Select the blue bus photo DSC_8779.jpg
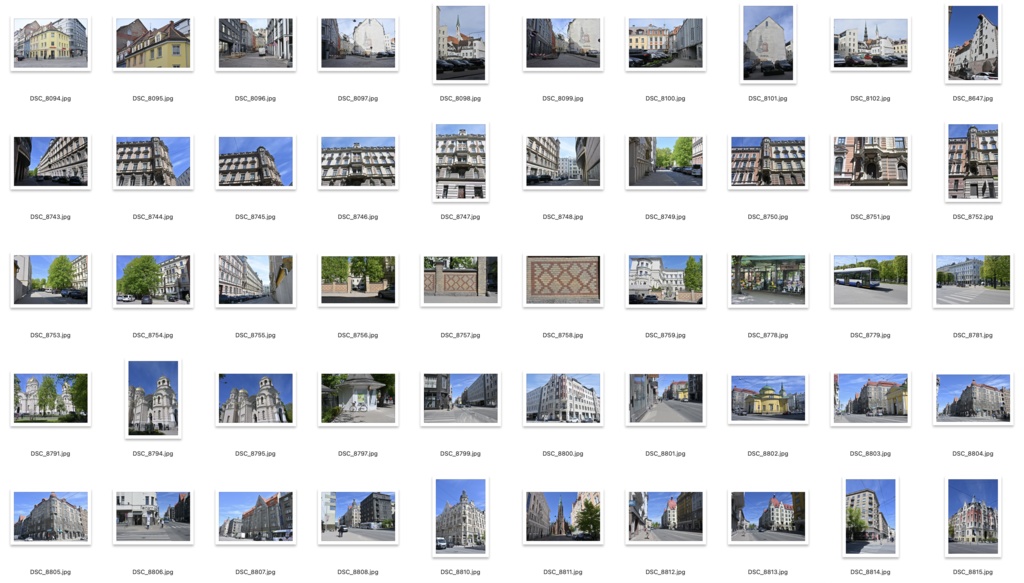The image size is (1024, 583). pyautogui.click(x=869, y=281)
